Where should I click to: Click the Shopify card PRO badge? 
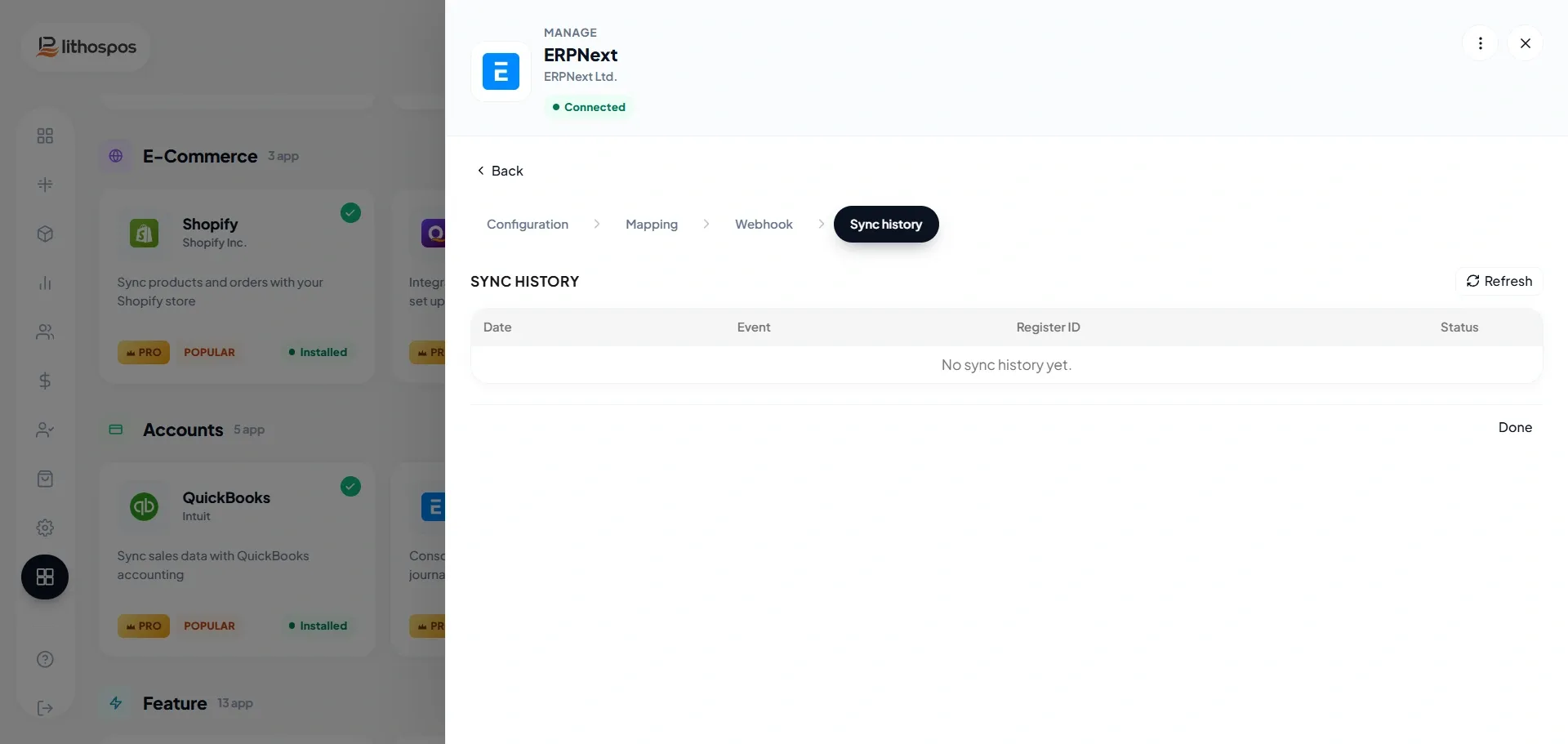tap(144, 352)
